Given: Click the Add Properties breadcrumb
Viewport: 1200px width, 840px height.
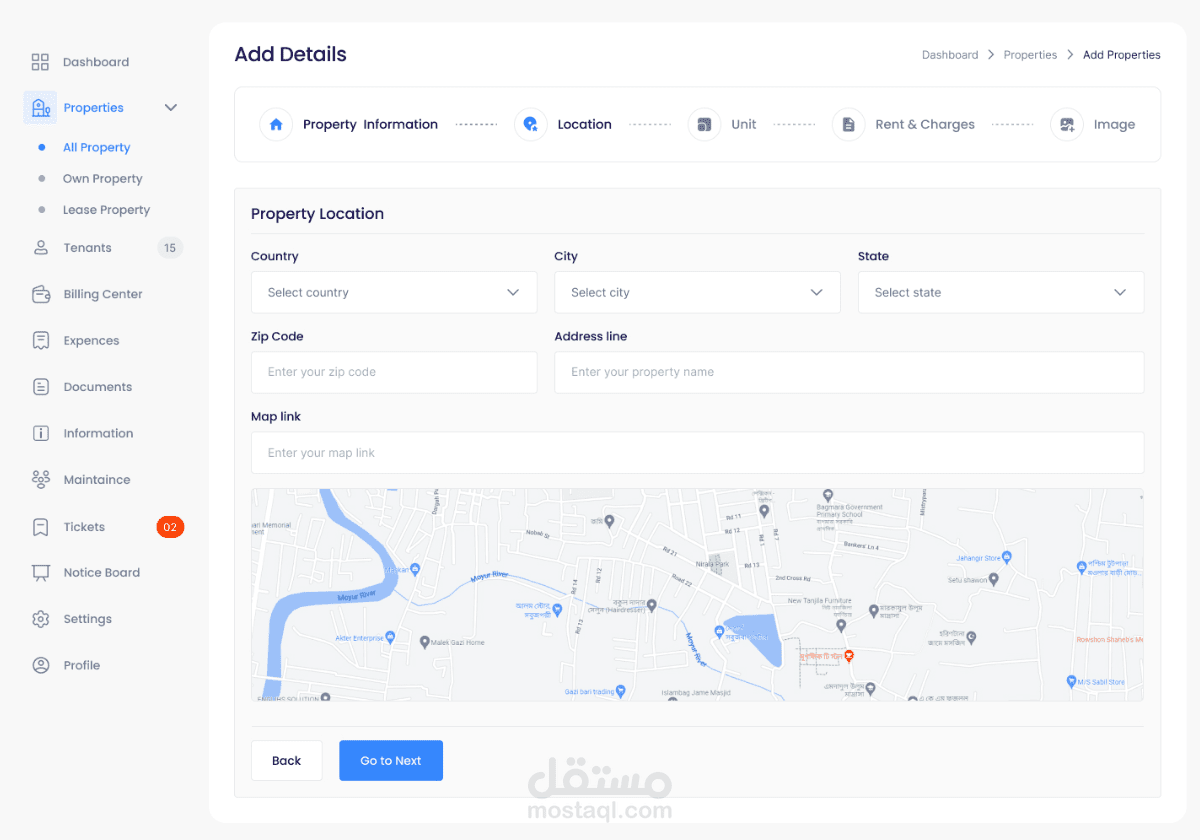Looking at the screenshot, I should pyautogui.click(x=1122, y=55).
